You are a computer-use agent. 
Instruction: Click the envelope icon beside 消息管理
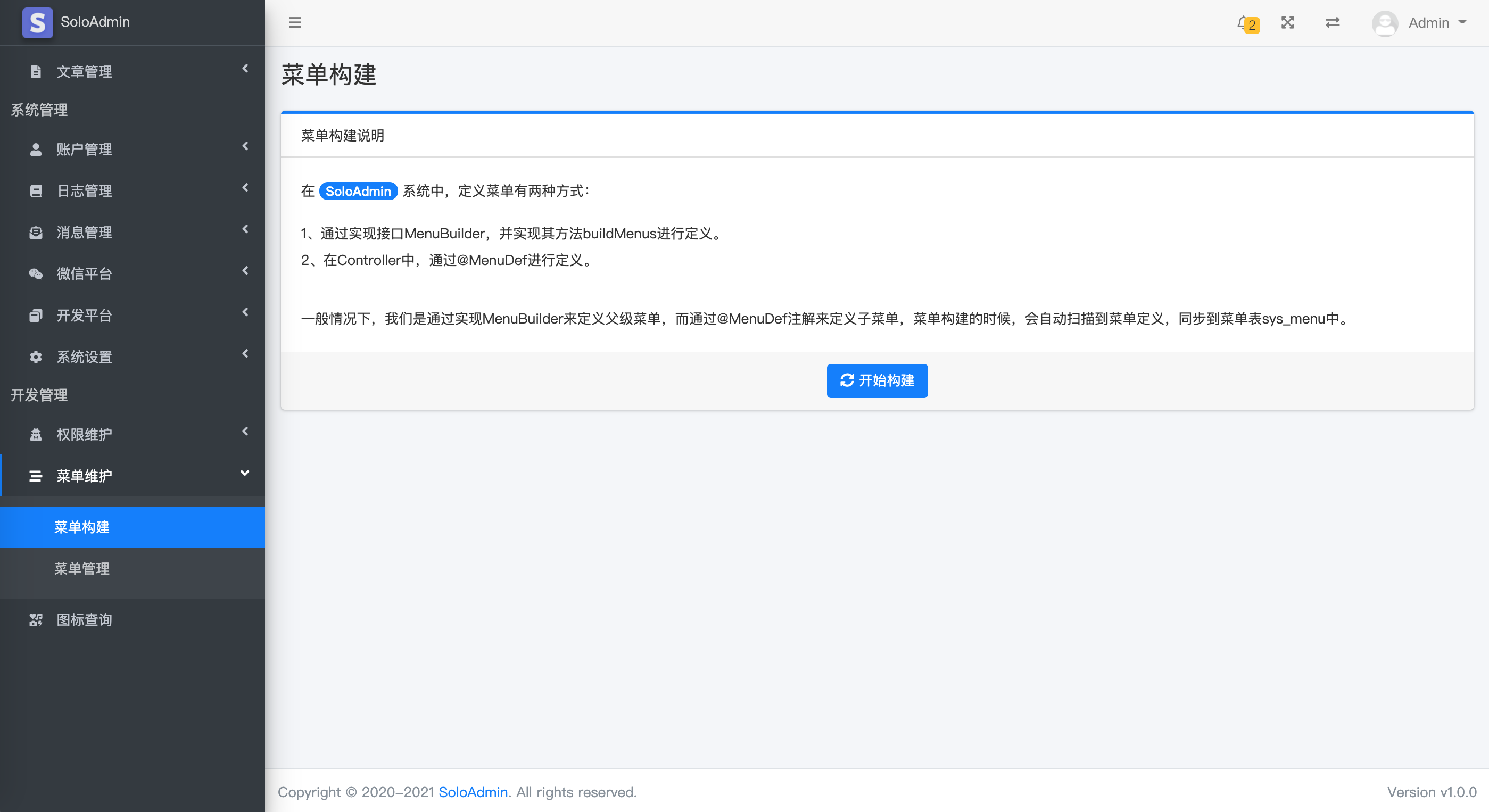(x=36, y=233)
